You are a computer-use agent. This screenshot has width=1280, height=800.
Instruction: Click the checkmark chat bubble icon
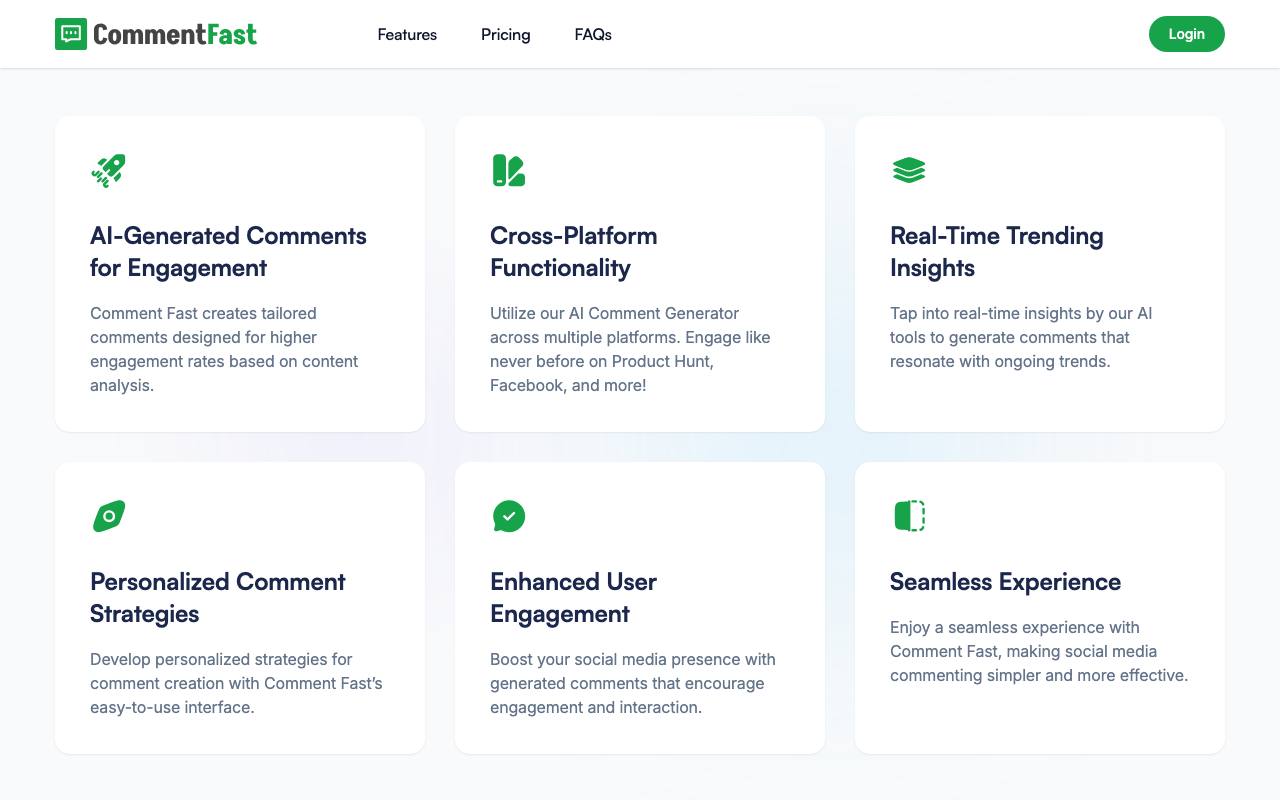pyautogui.click(x=509, y=516)
